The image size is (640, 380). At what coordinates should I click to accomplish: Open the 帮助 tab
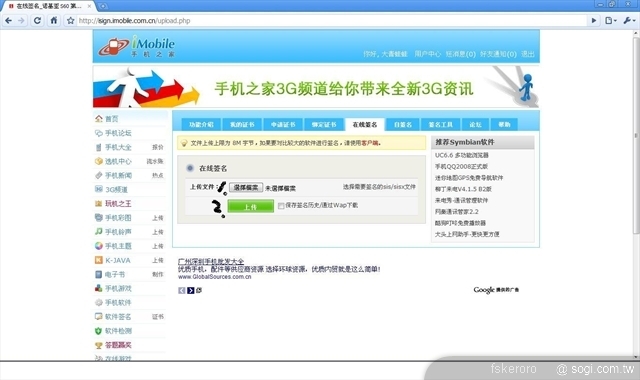point(504,124)
